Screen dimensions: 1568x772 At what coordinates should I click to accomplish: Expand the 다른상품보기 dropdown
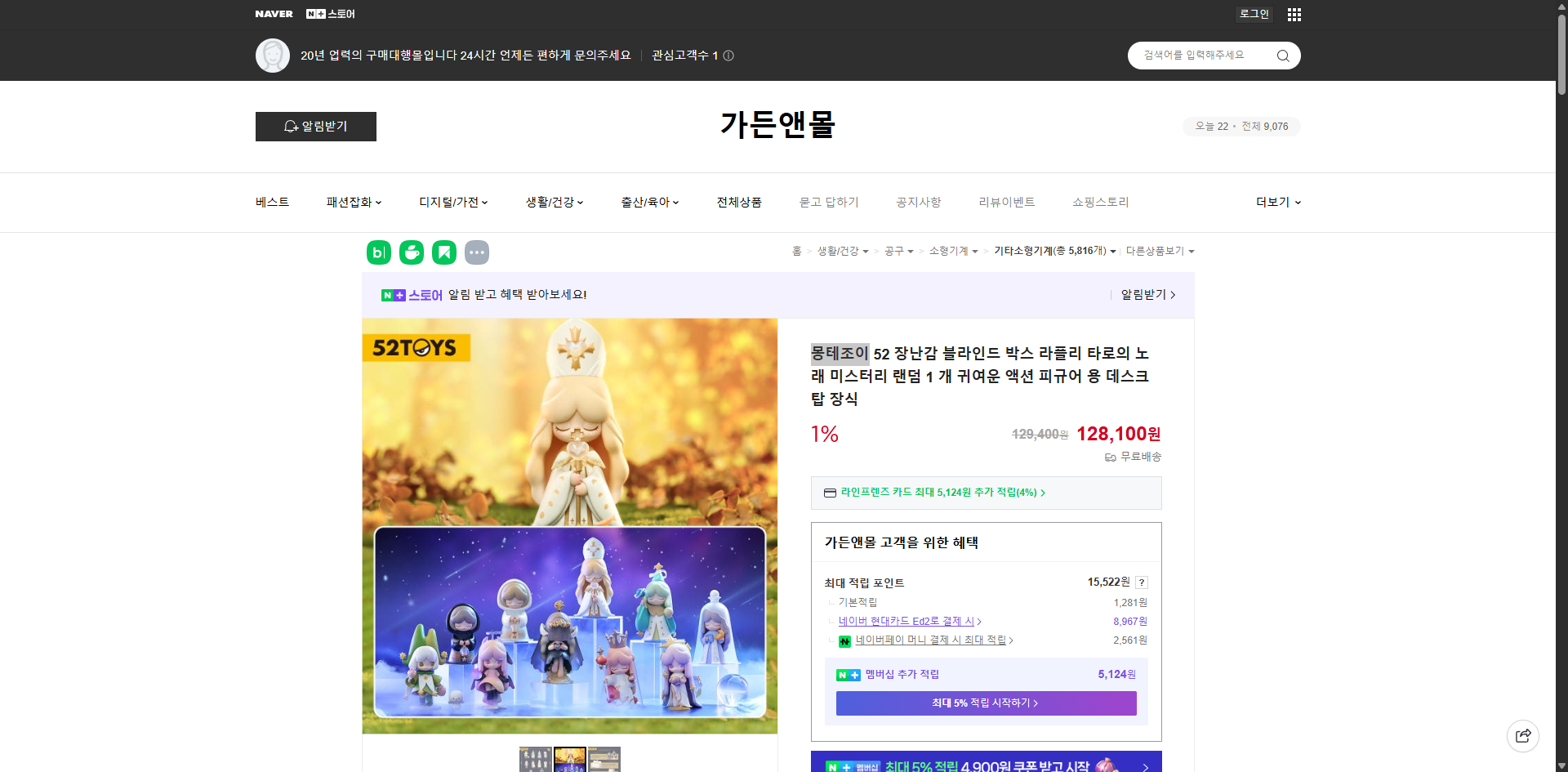[x=1160, y=251]
